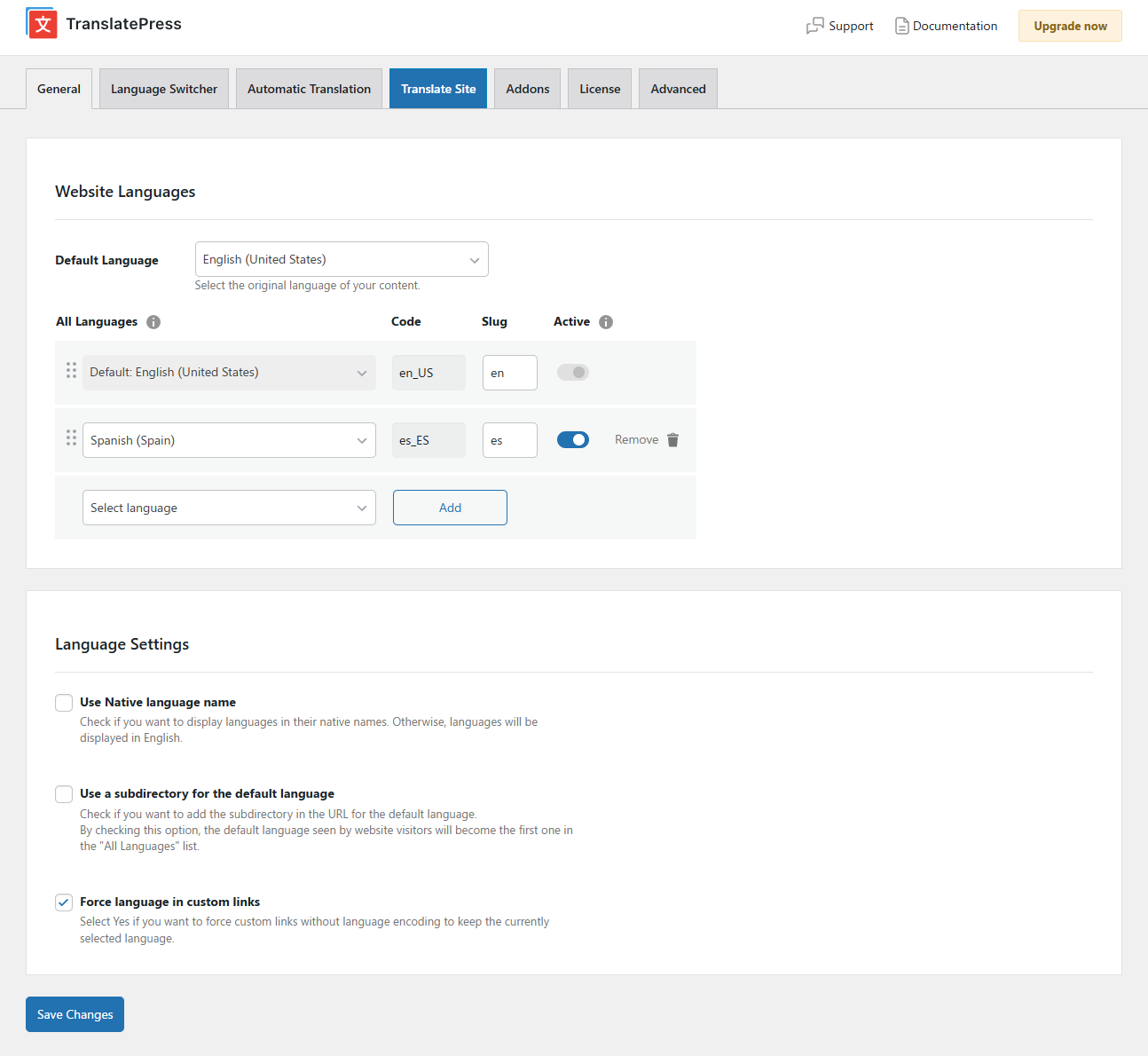Click the Spanish slug input field
1148x1056 pixels.
point(509,440)
